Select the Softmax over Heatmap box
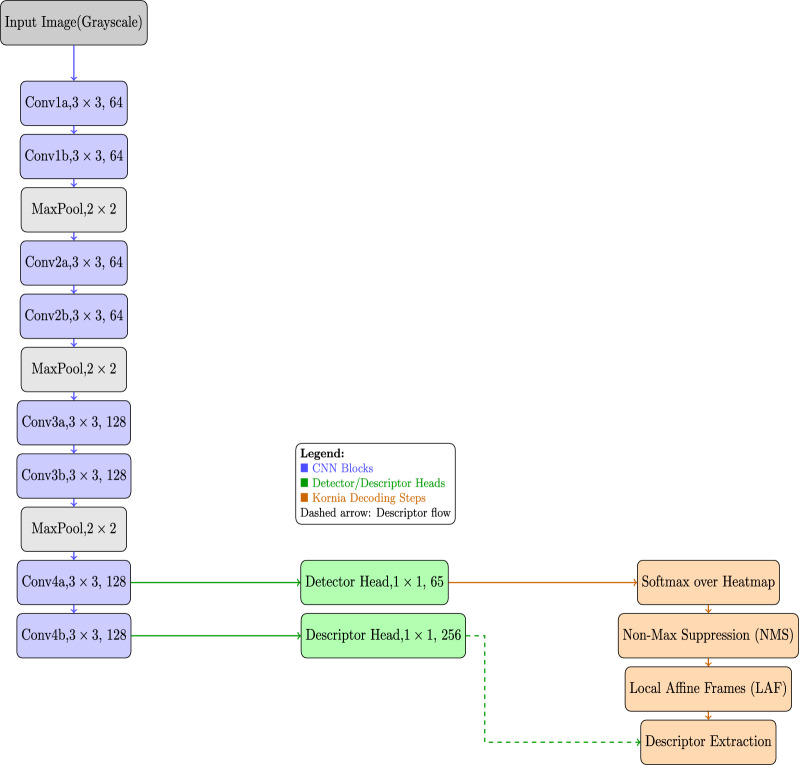This screenshot has height=765, width=799. pyautogui.click(x=708, y=583)
